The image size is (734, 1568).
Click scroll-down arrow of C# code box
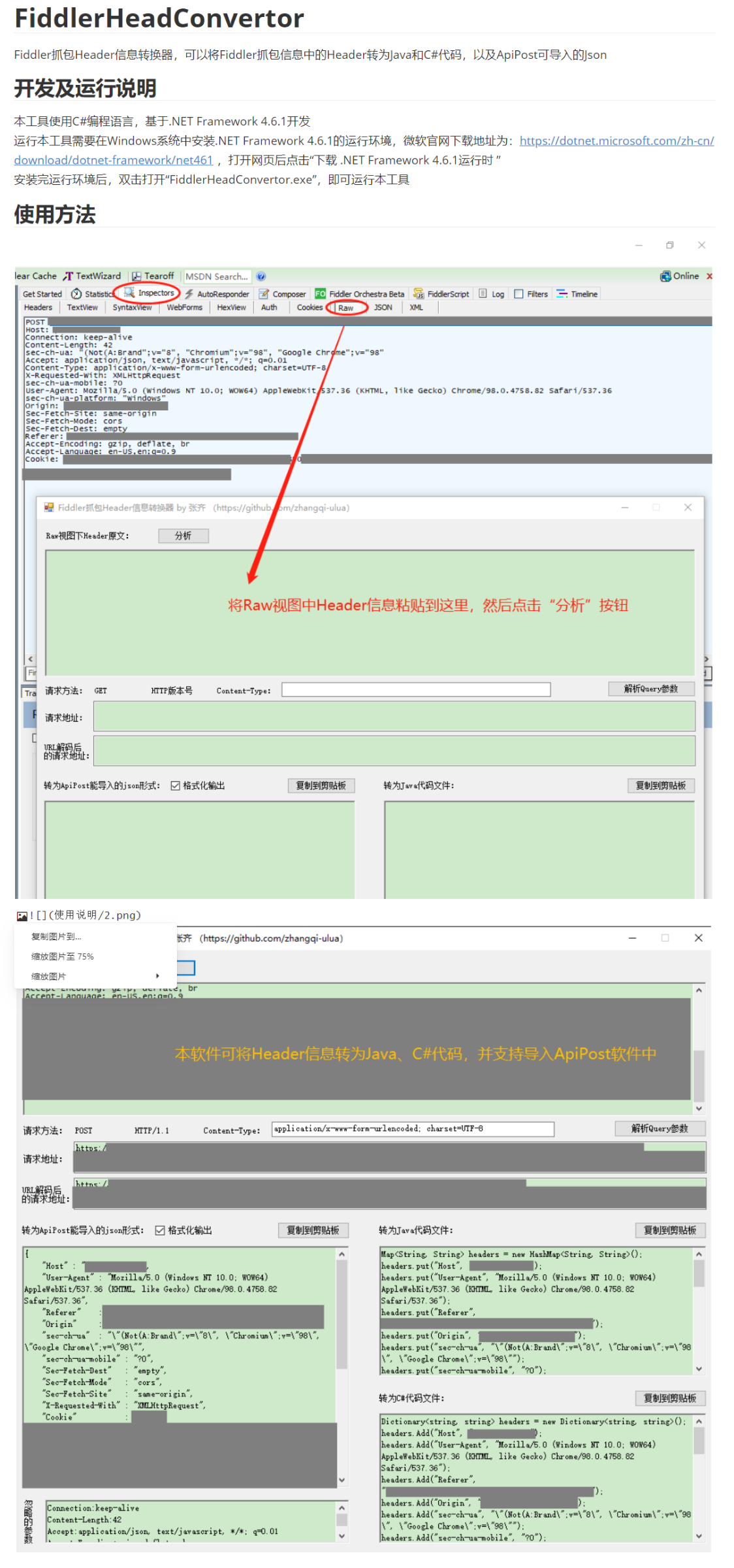699,1537
